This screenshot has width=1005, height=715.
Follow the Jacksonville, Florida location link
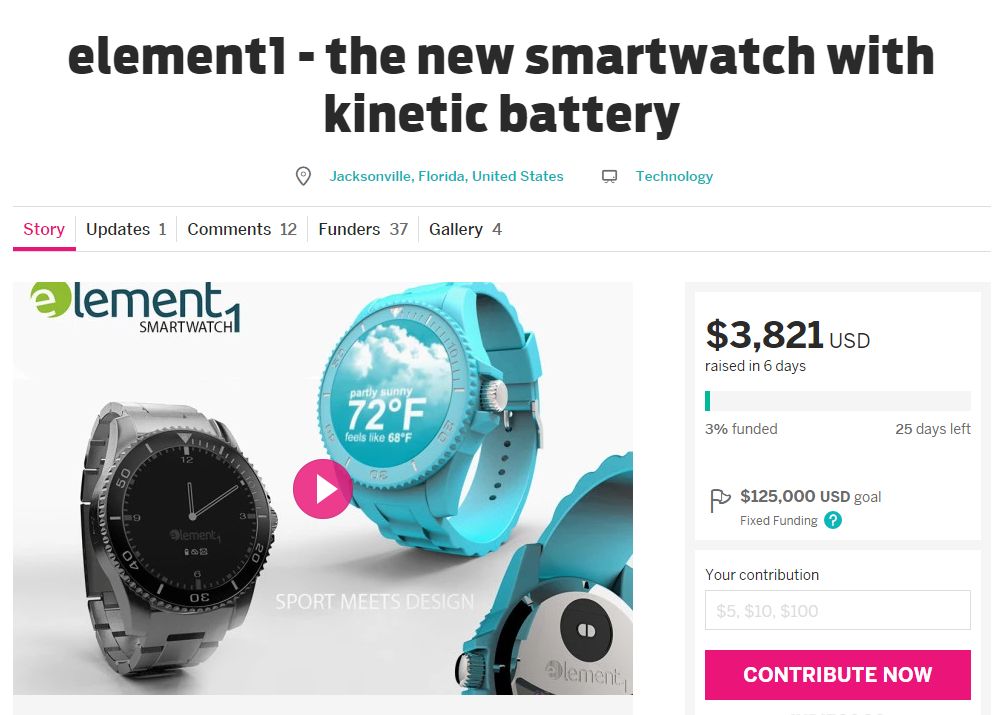(446, 176)
